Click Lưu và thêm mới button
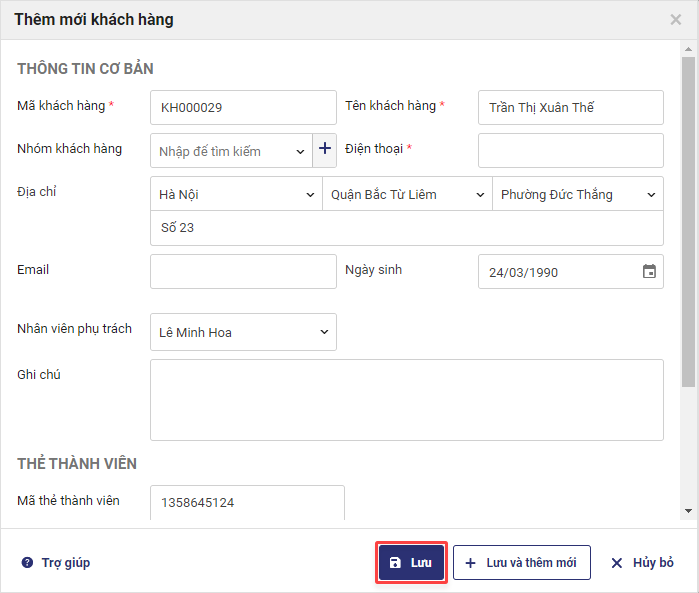Image resolution: width=699 pixels, height=593 pixels. 521,562
